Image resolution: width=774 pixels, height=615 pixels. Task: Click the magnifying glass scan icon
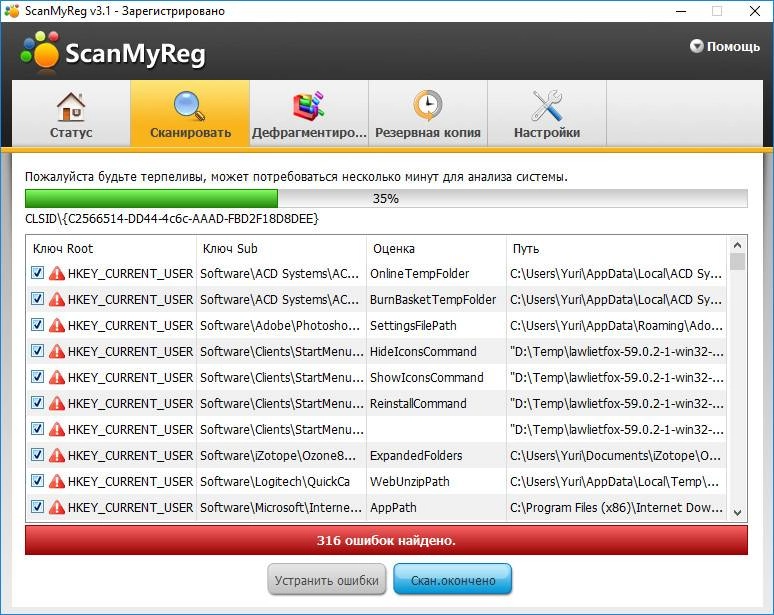[x=190, y=106]
